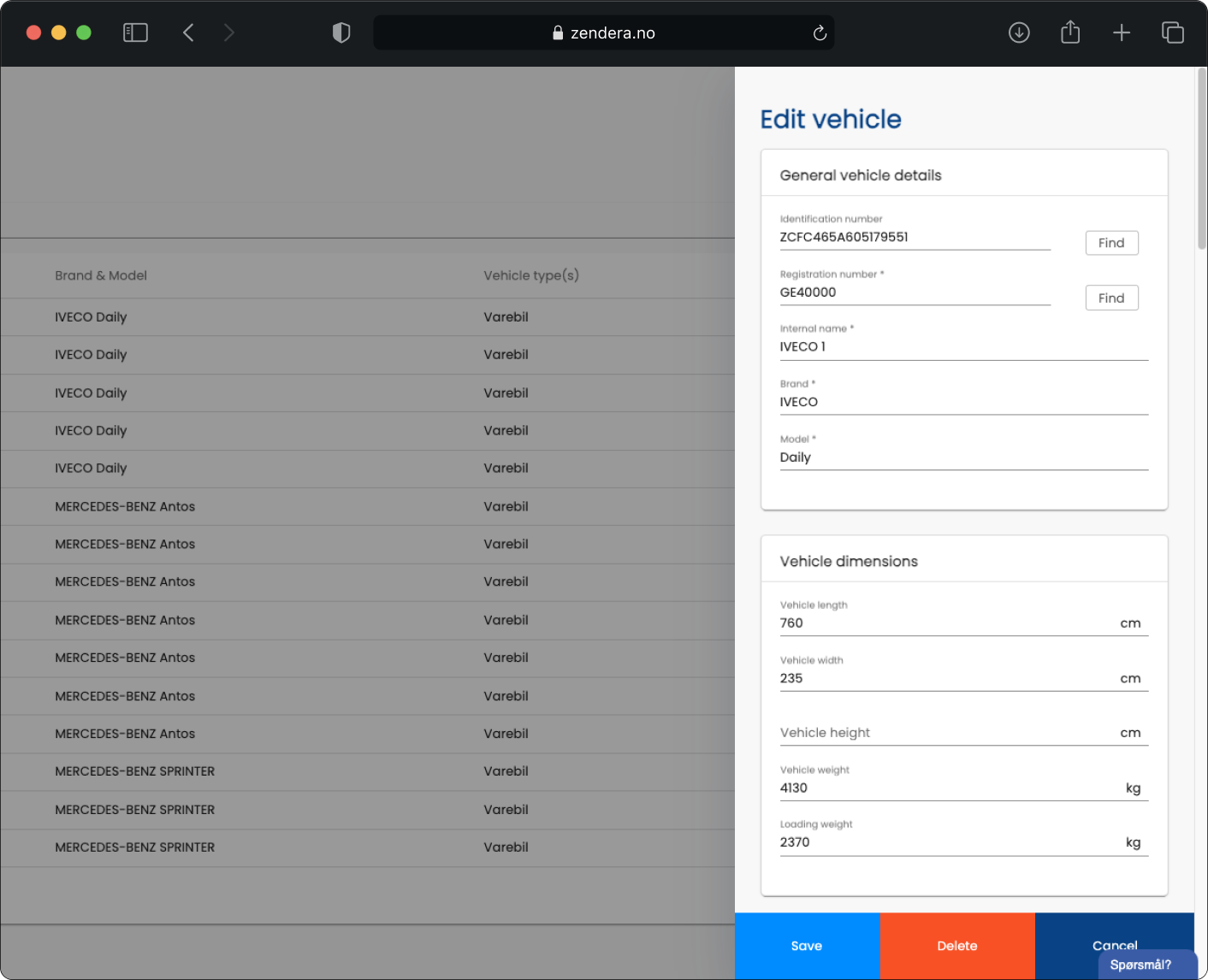
Task: Click Find next to Registration number
Action: tap(1111, 298)
